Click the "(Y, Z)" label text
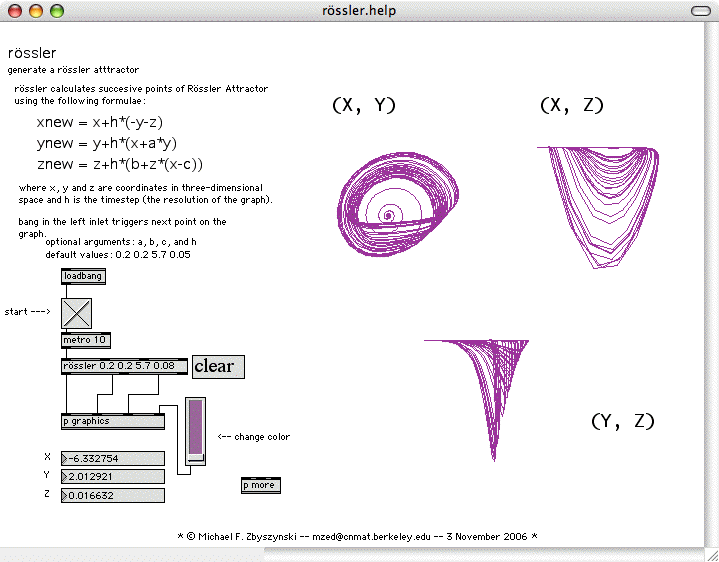 point(623,421)
